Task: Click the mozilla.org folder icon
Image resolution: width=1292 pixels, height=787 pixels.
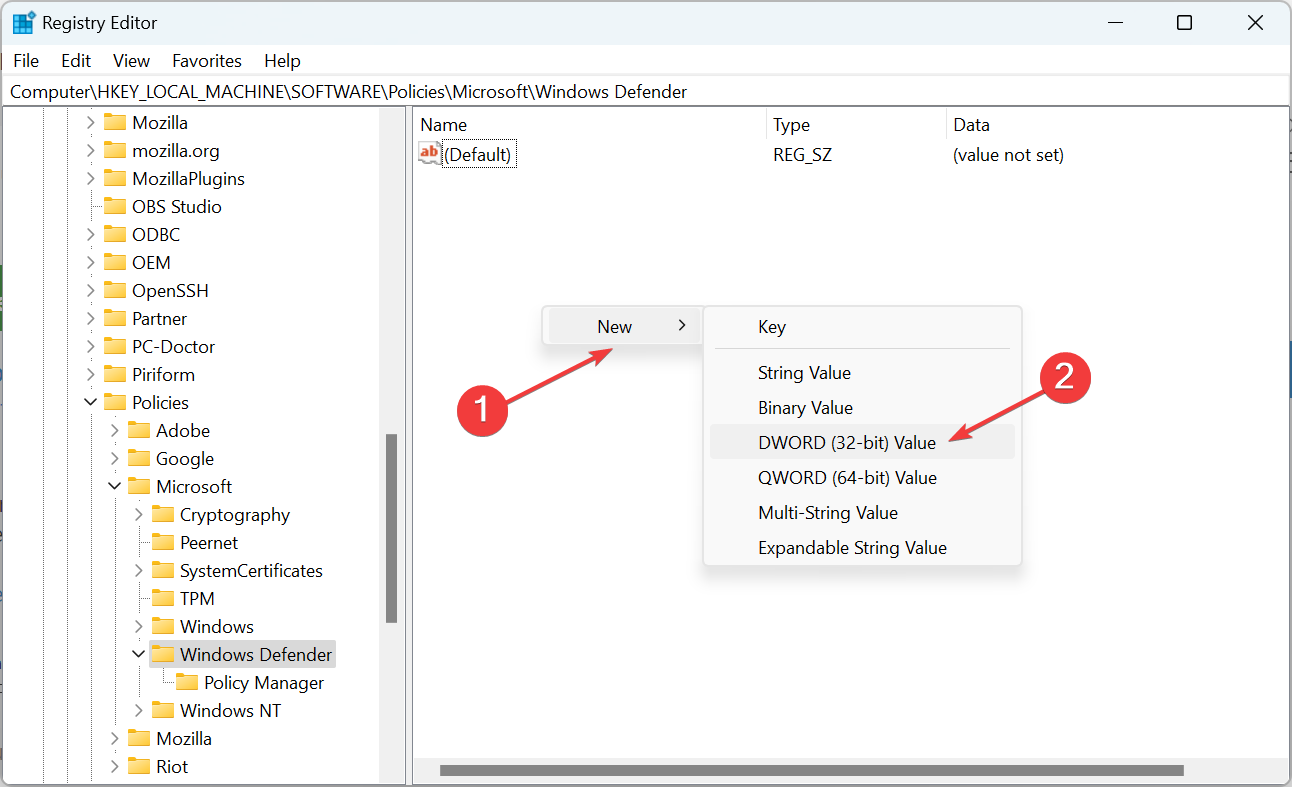Action: (115, 150)
